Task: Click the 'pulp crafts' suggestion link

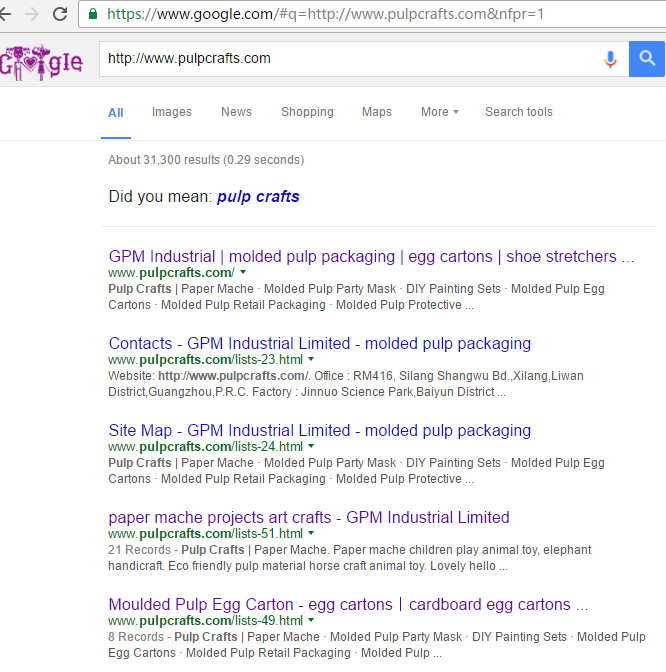Action: pyautogui.click(x=258, y=197)
